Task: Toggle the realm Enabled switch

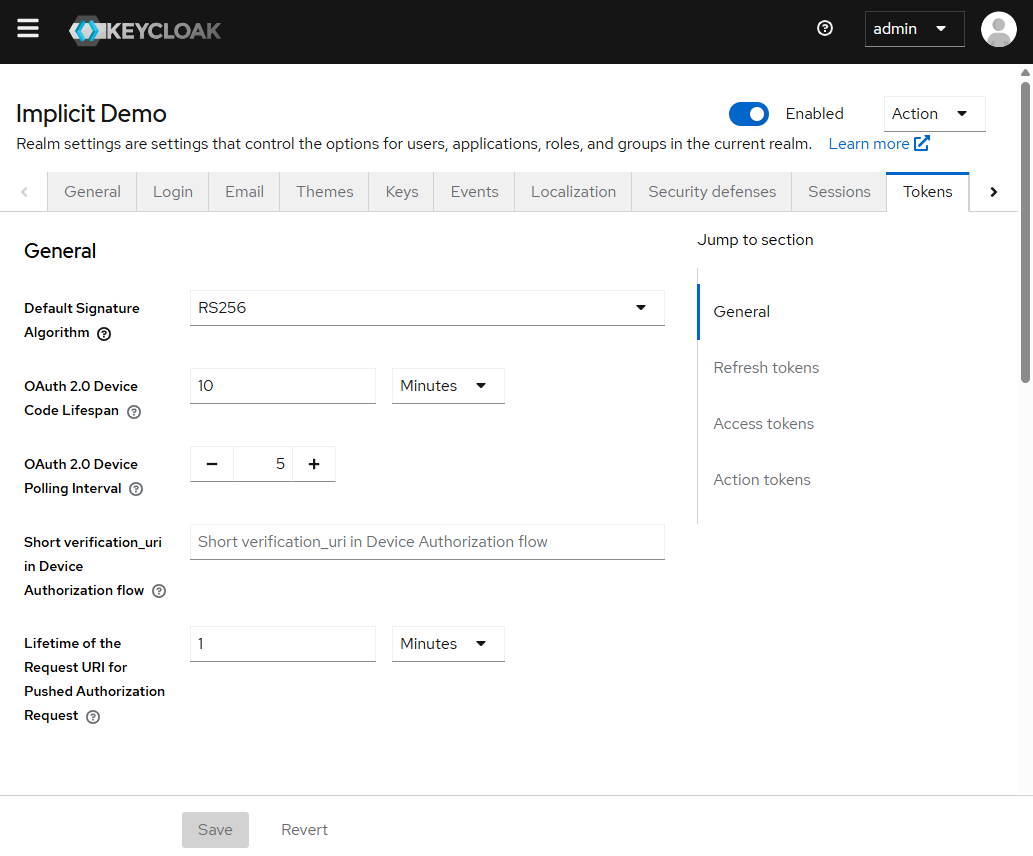Action: coord(748,114)
